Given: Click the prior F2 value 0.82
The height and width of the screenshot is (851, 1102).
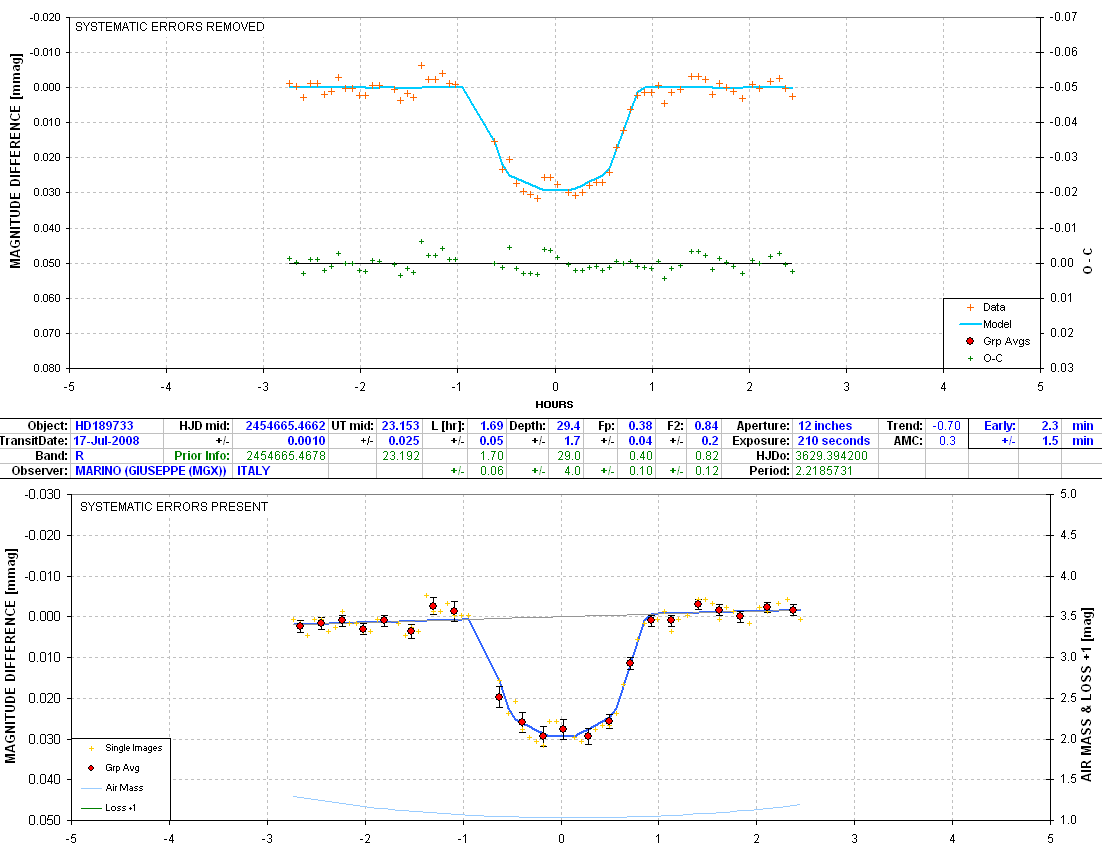Looking at the screenshot, I should tap(706, 456).
